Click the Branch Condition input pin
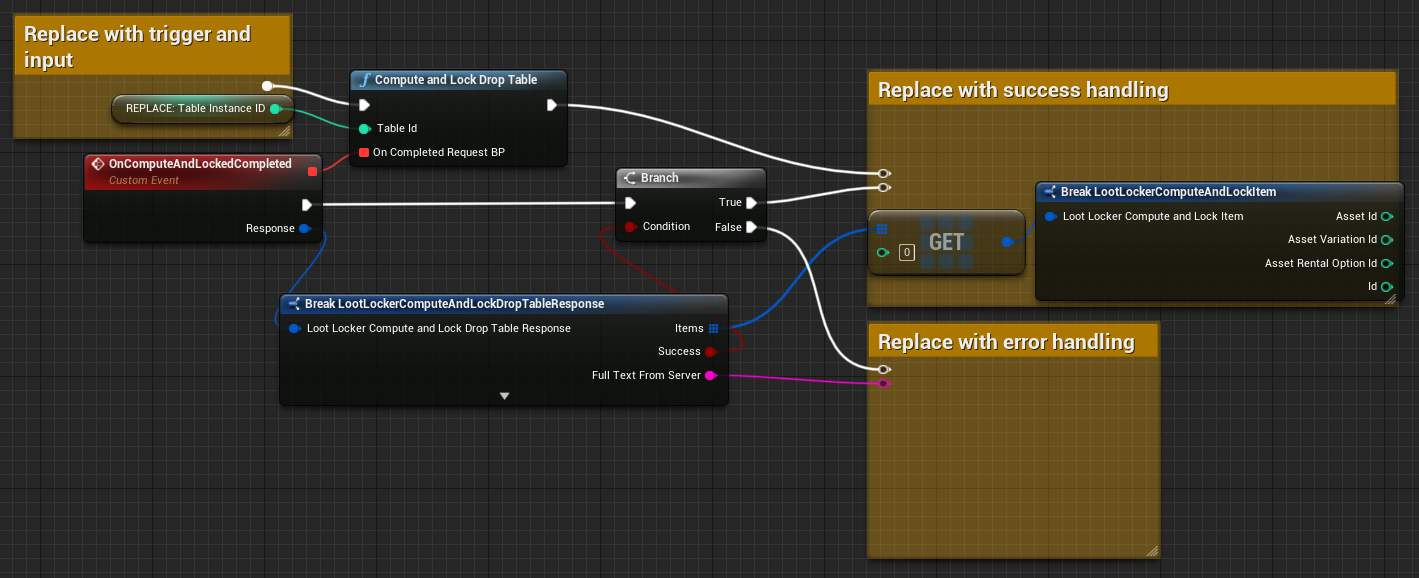Viewport: 1419px width, 578px height. coord(630,227)
